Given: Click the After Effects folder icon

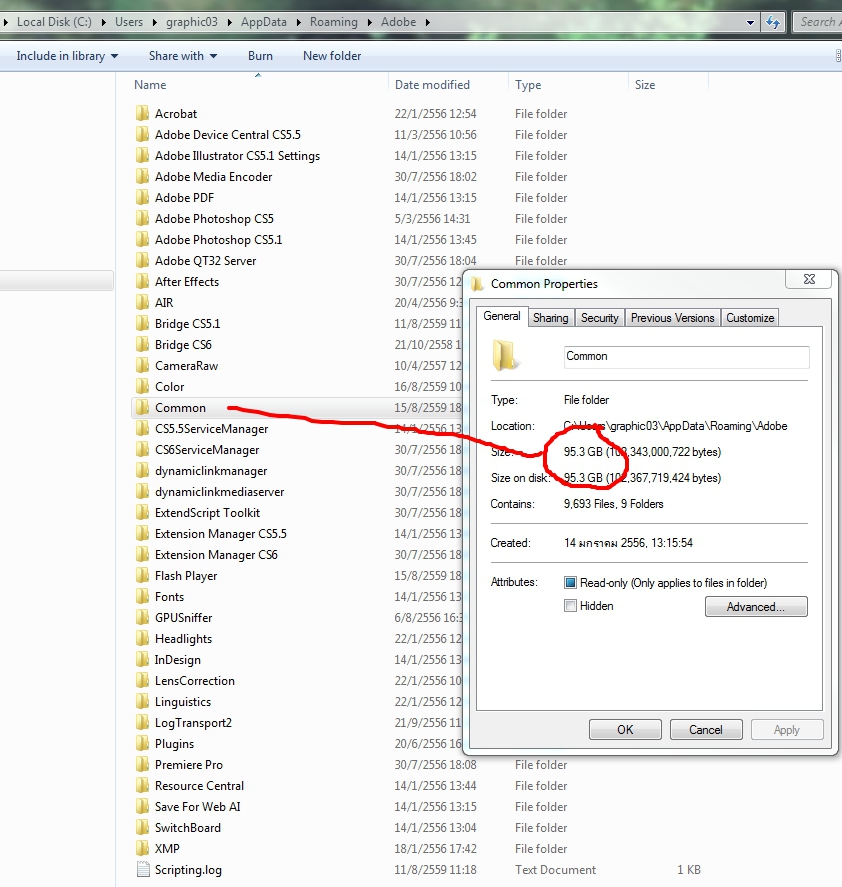Looking at the screenshot, I should pyautogui.click(x=143, y=281).
